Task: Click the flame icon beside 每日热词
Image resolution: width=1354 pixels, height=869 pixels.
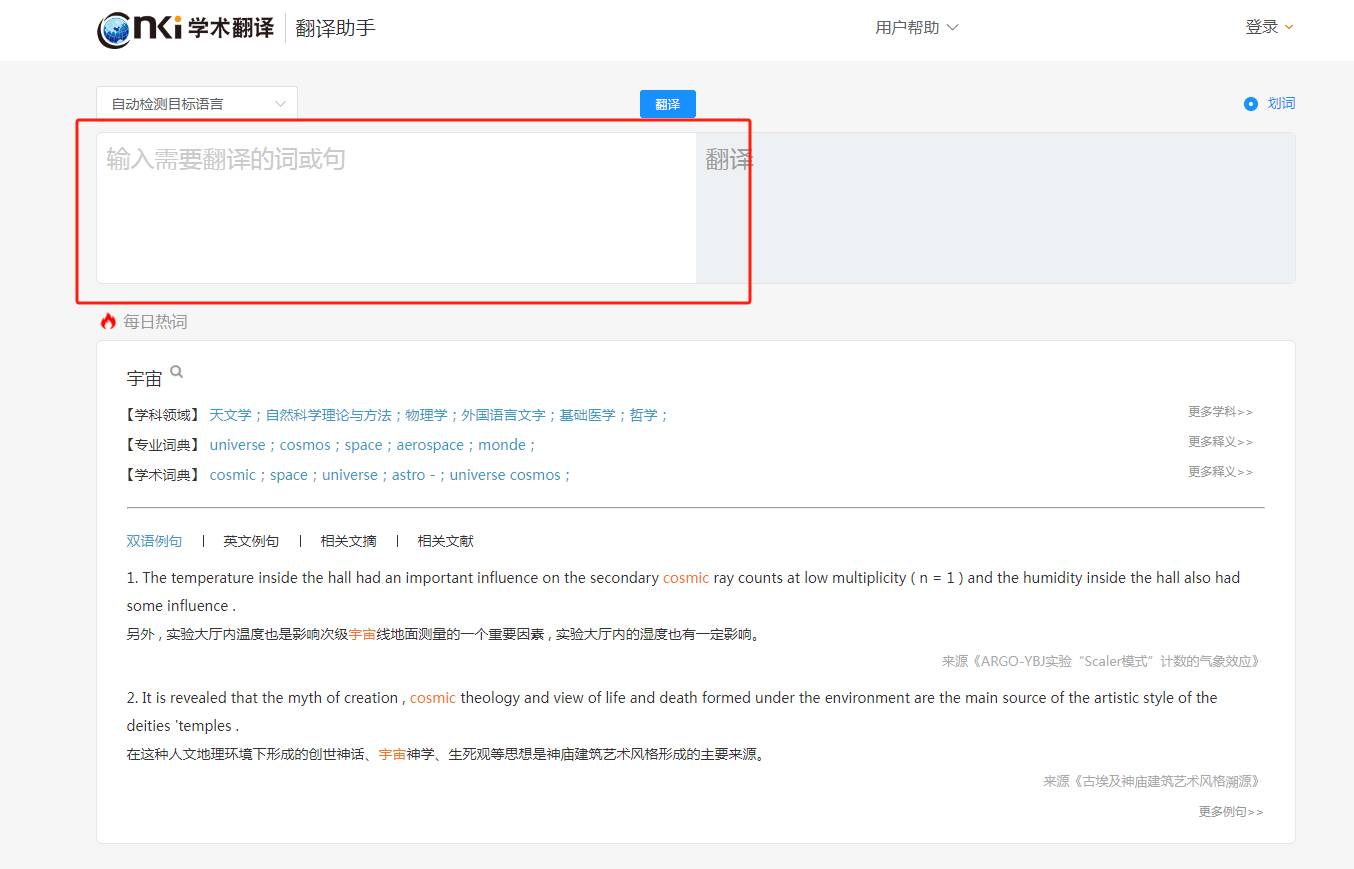Action: (x=108, y=320)
